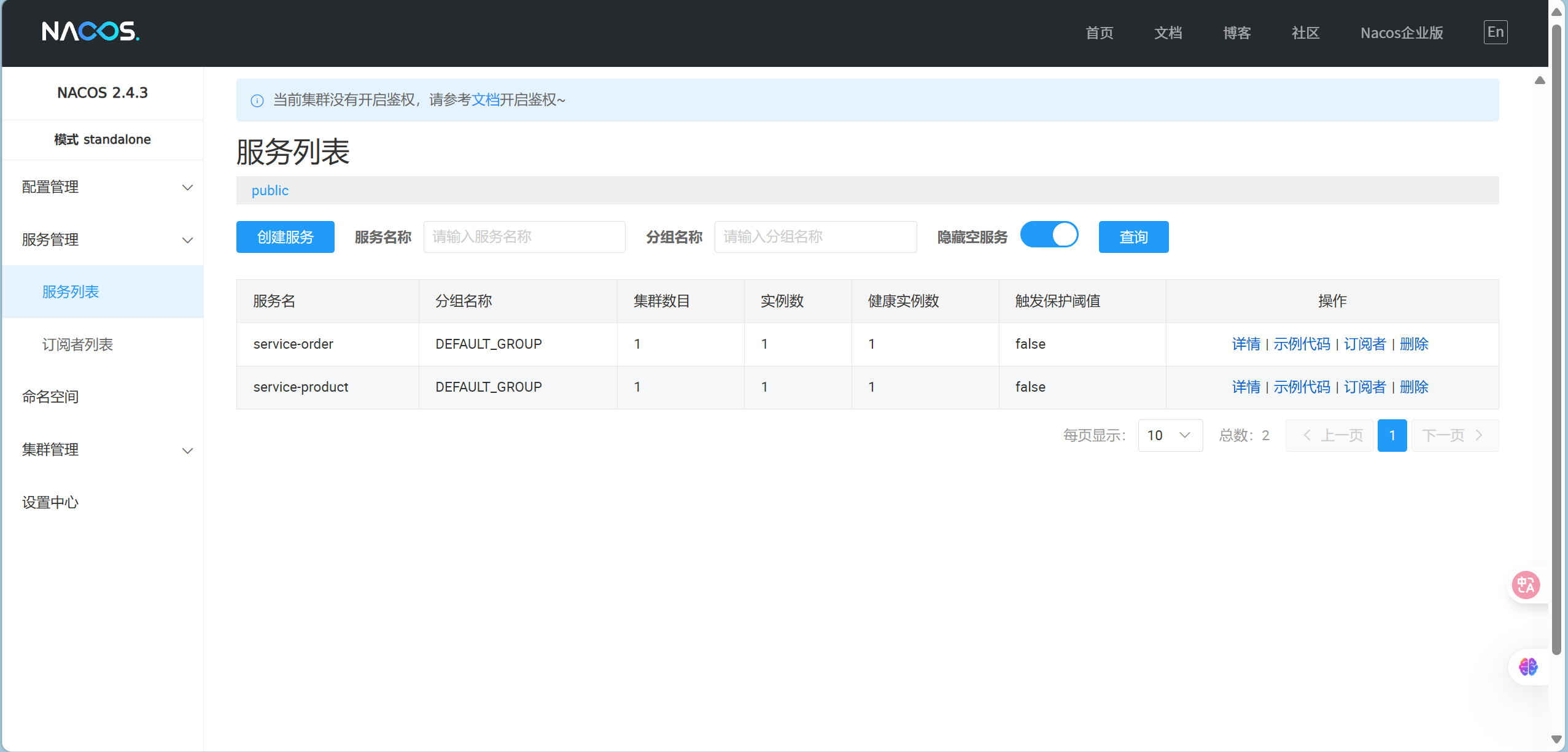Switch language with the En icon
This screenshot has height=752, width=1568.
(1495, 32)
